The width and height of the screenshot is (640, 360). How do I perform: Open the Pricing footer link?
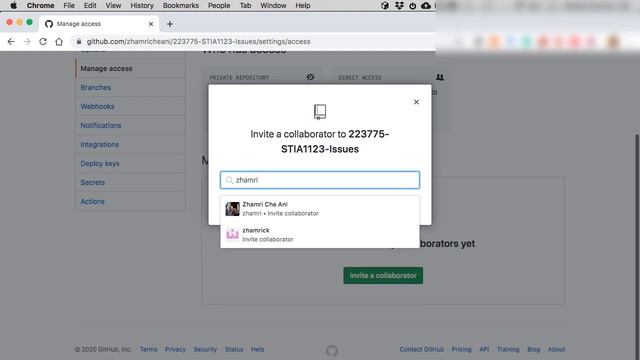click(x=461, y=349)
